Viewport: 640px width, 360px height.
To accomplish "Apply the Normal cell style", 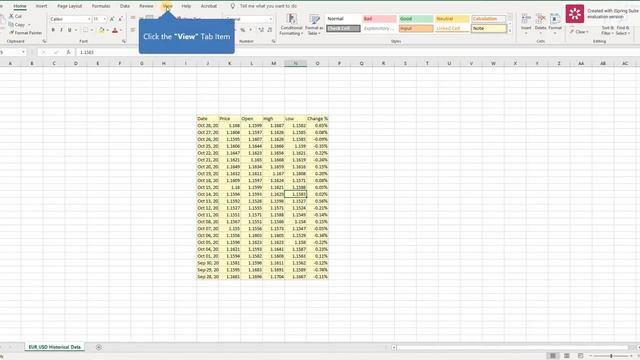I will [343, 19].
